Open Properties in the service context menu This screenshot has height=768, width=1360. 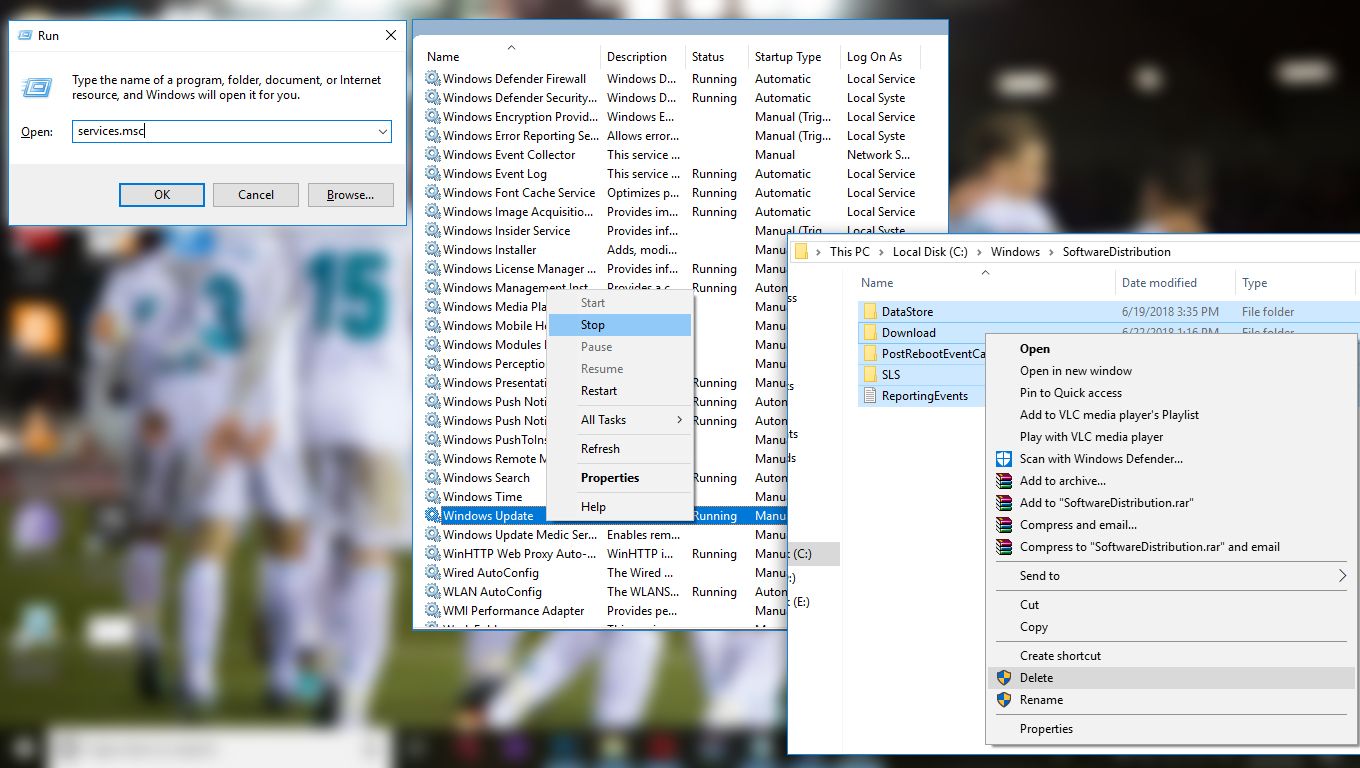(620, 478)
